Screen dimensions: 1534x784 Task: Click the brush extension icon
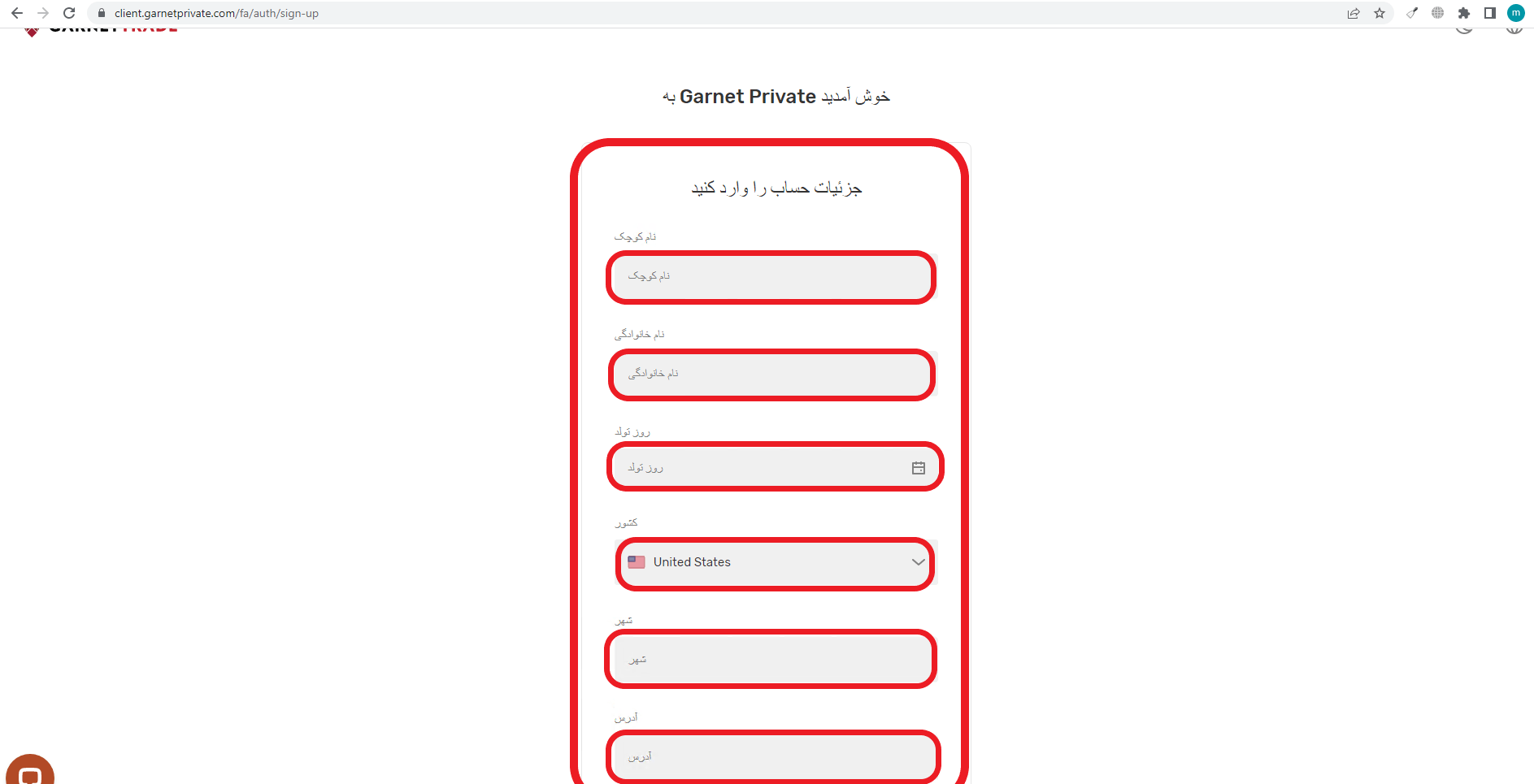click(x=1412, y=13)
